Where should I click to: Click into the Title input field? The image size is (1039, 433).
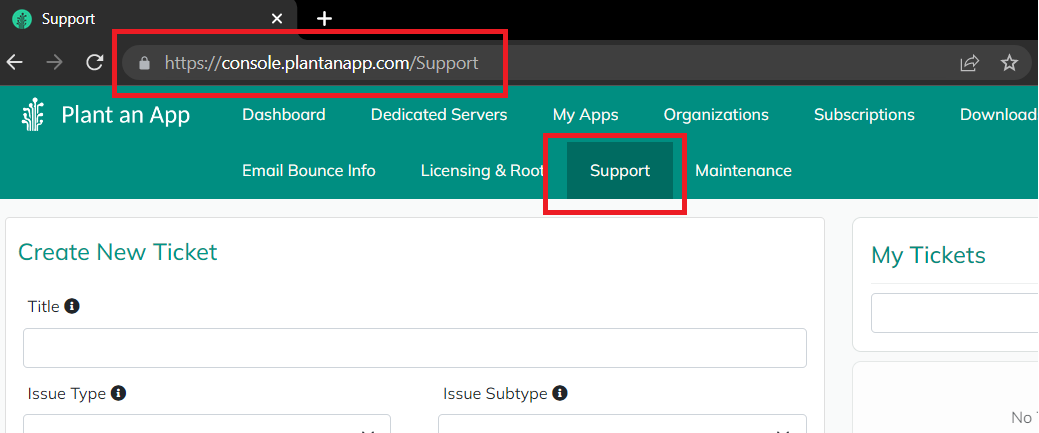(415, 347)
